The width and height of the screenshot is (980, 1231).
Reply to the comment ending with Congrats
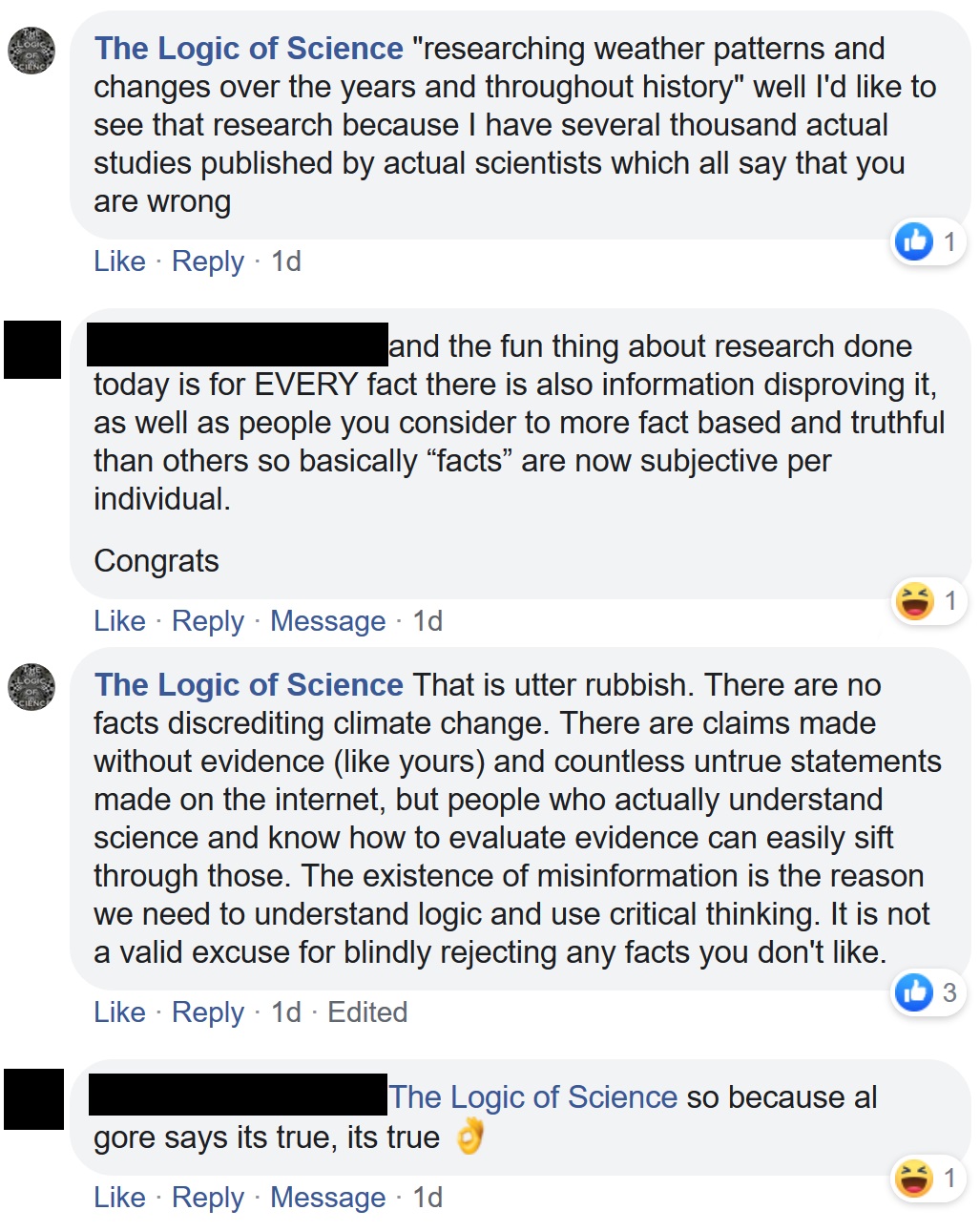tap(207, 621)
